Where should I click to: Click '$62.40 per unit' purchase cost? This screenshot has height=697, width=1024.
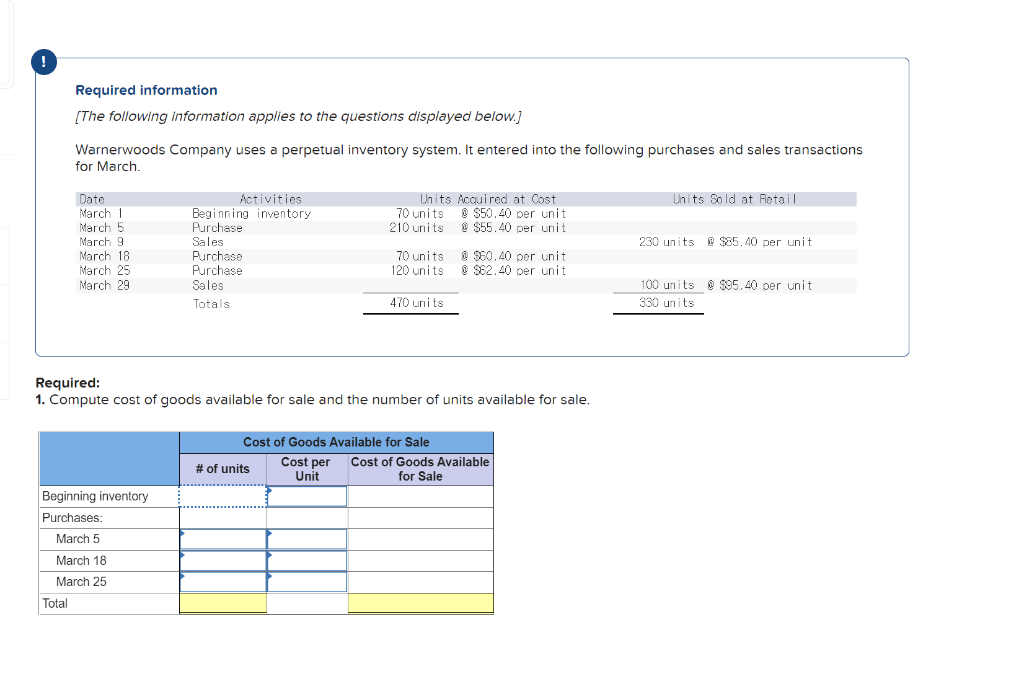(x=520, y=271)
